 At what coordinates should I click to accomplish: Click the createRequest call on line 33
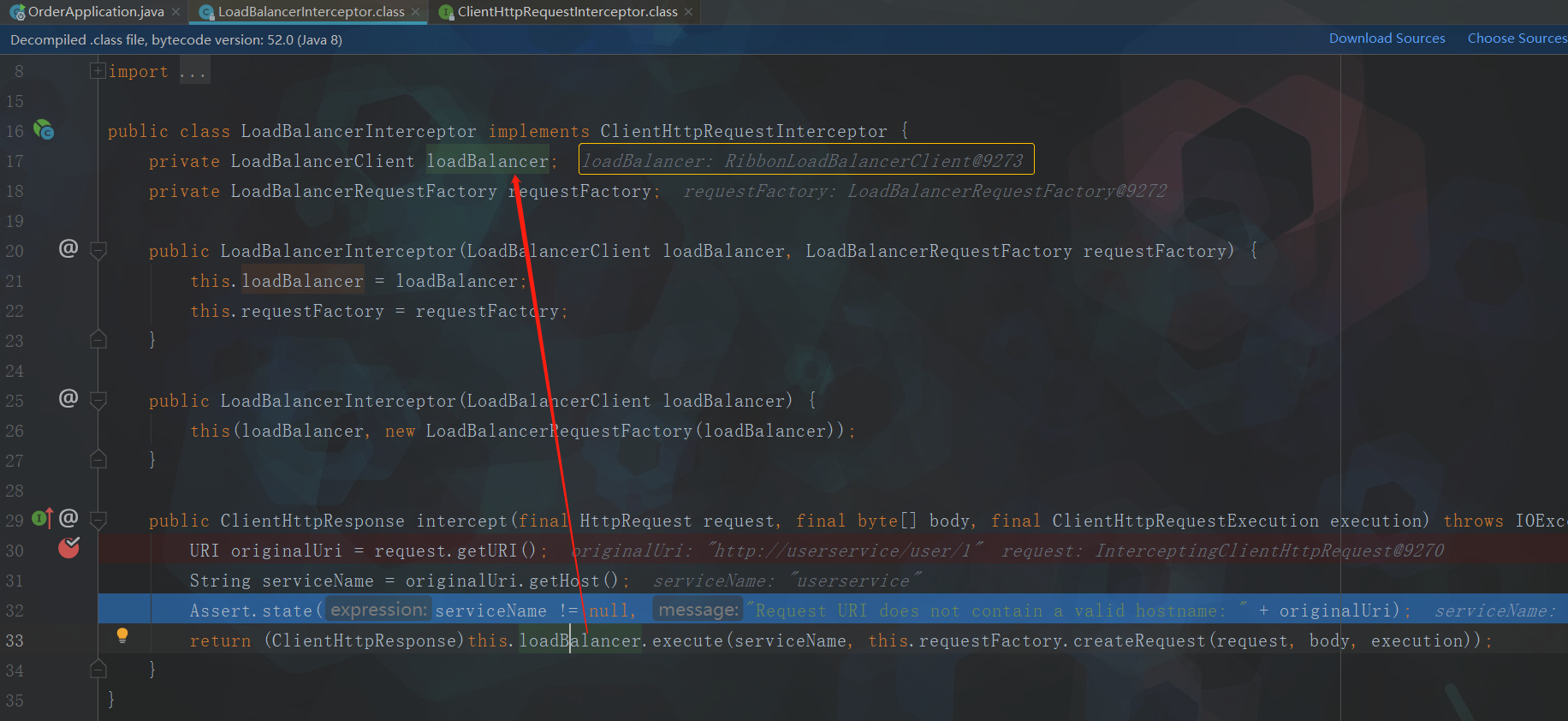1139,641
